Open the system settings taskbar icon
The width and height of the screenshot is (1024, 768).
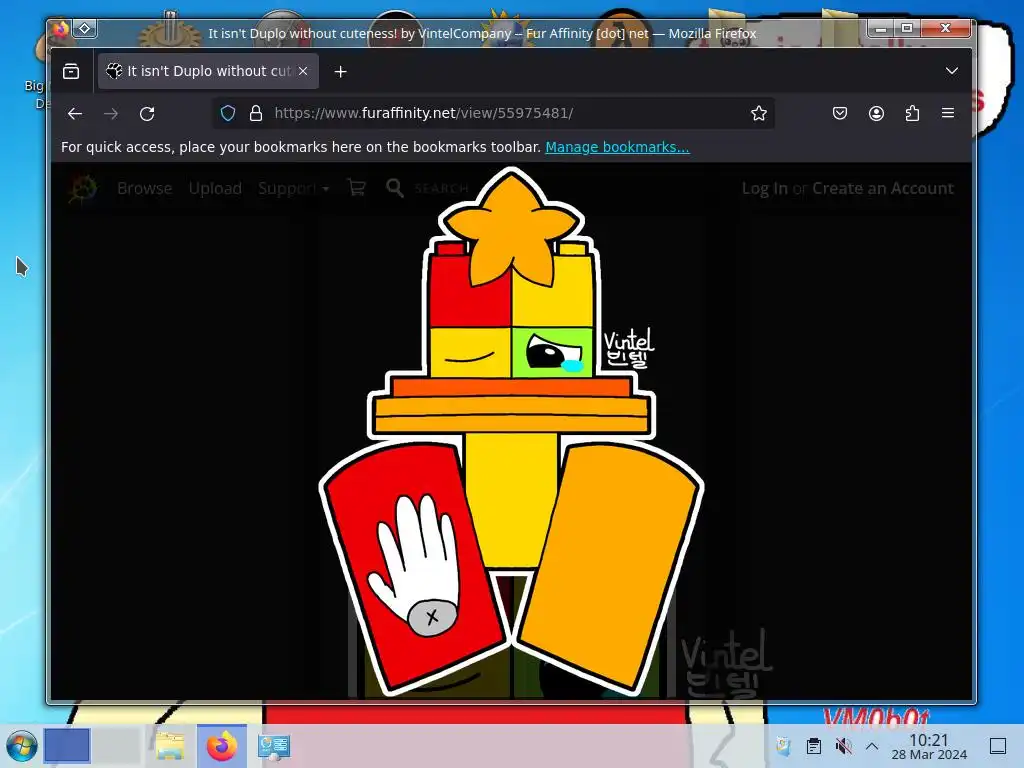tap(274, 746)
